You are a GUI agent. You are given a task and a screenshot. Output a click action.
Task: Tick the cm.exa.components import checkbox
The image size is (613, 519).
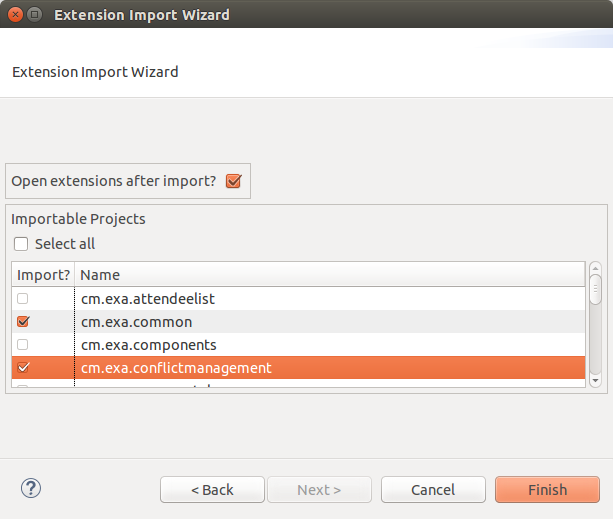[x=23, y=345]
